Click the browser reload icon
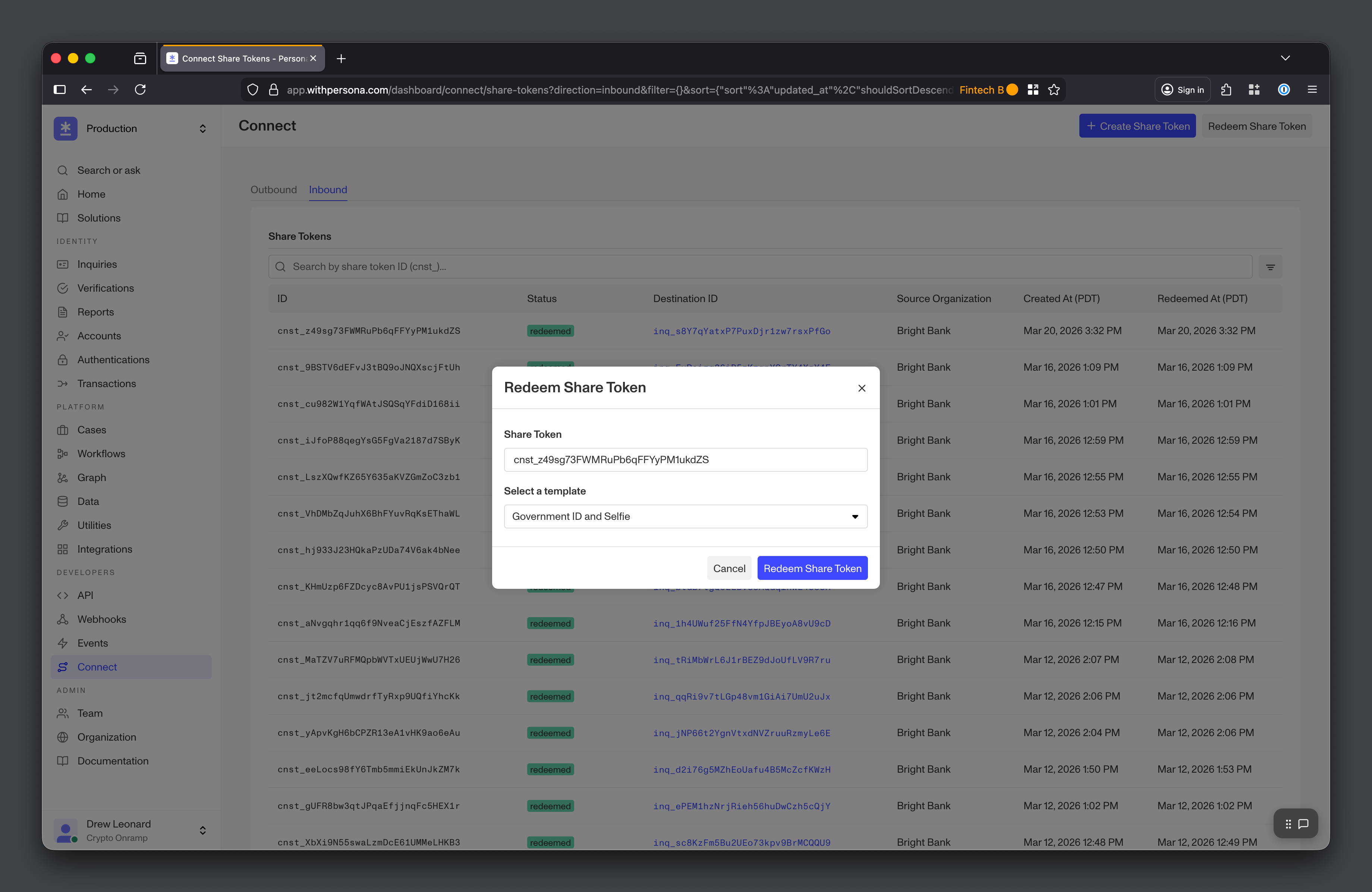The image size is (1372, 892). tap(140, 89)
